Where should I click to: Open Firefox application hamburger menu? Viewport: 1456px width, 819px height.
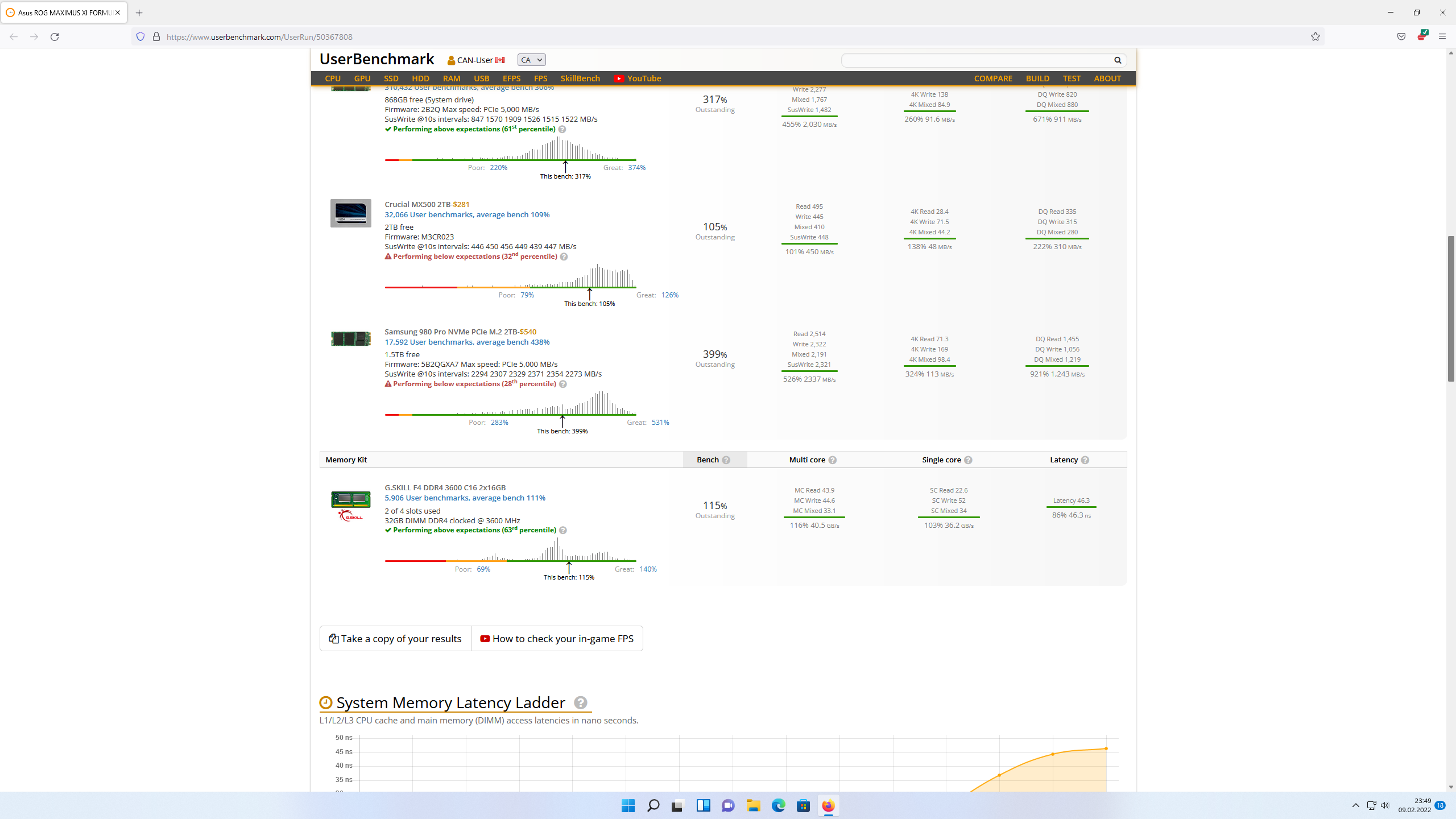1442,37
